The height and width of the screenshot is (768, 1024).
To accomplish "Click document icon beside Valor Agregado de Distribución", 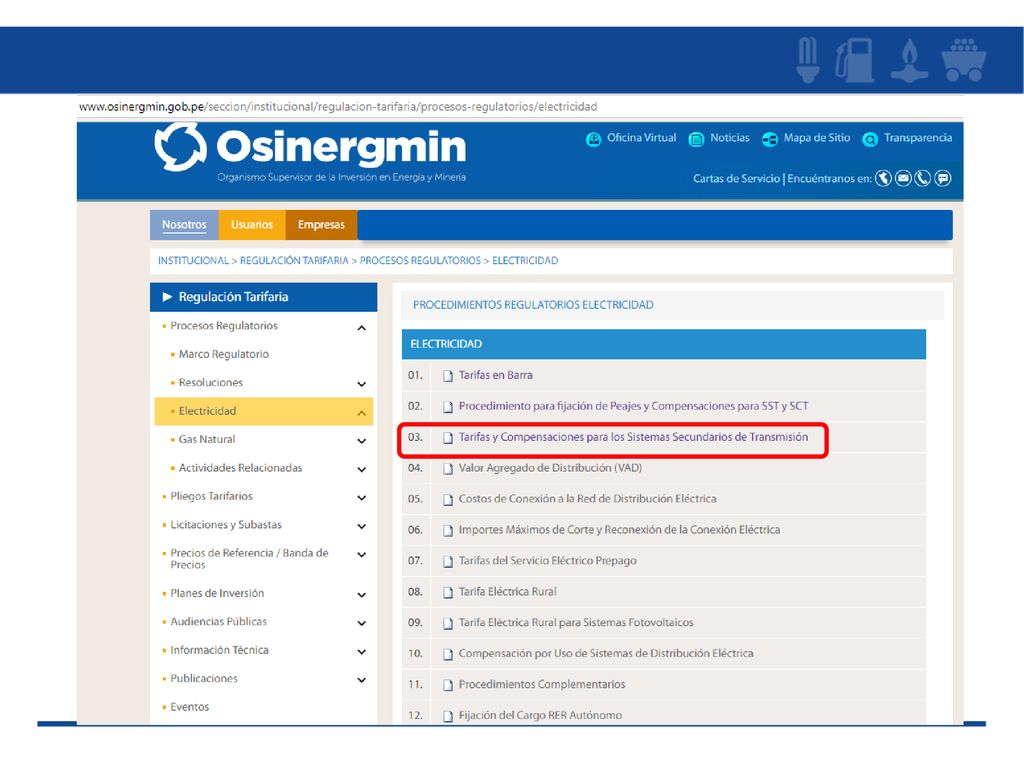I will (448, 469).
